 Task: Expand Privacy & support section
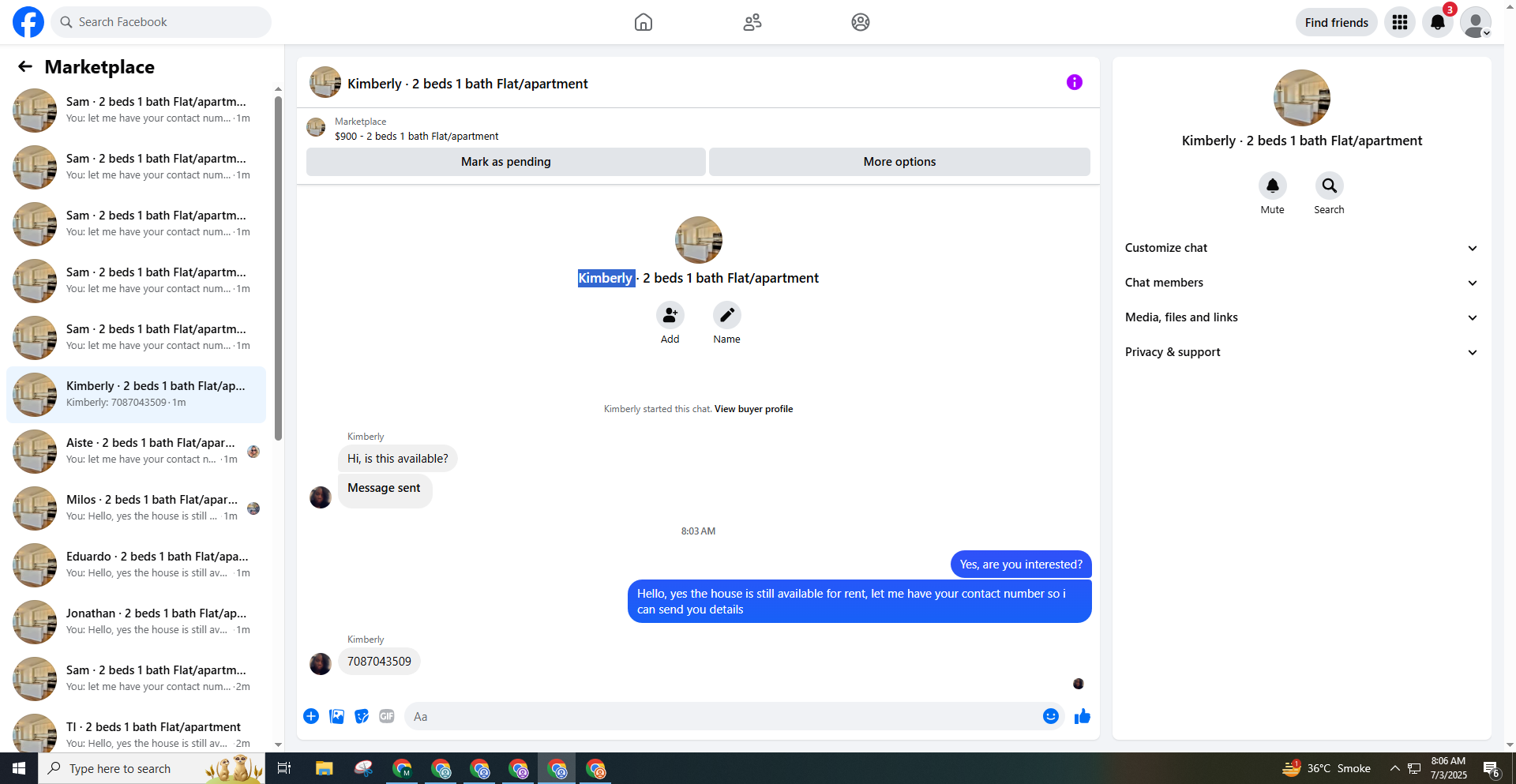[x=1301, y=352]
